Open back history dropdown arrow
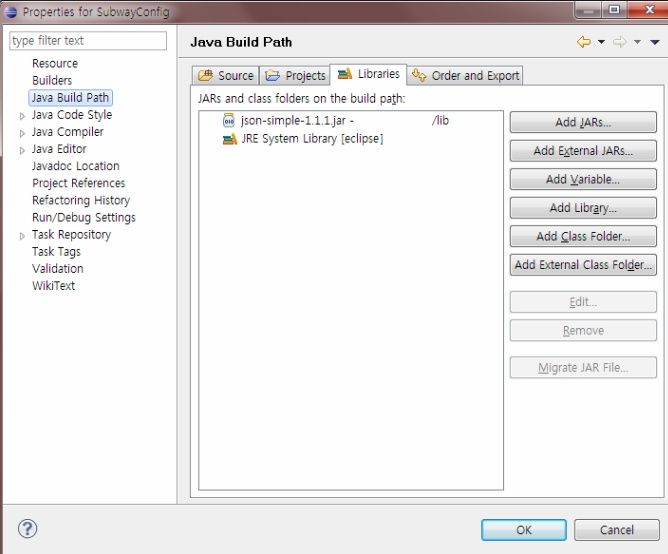This screenshot has height=554, width=668. [601, 42]
